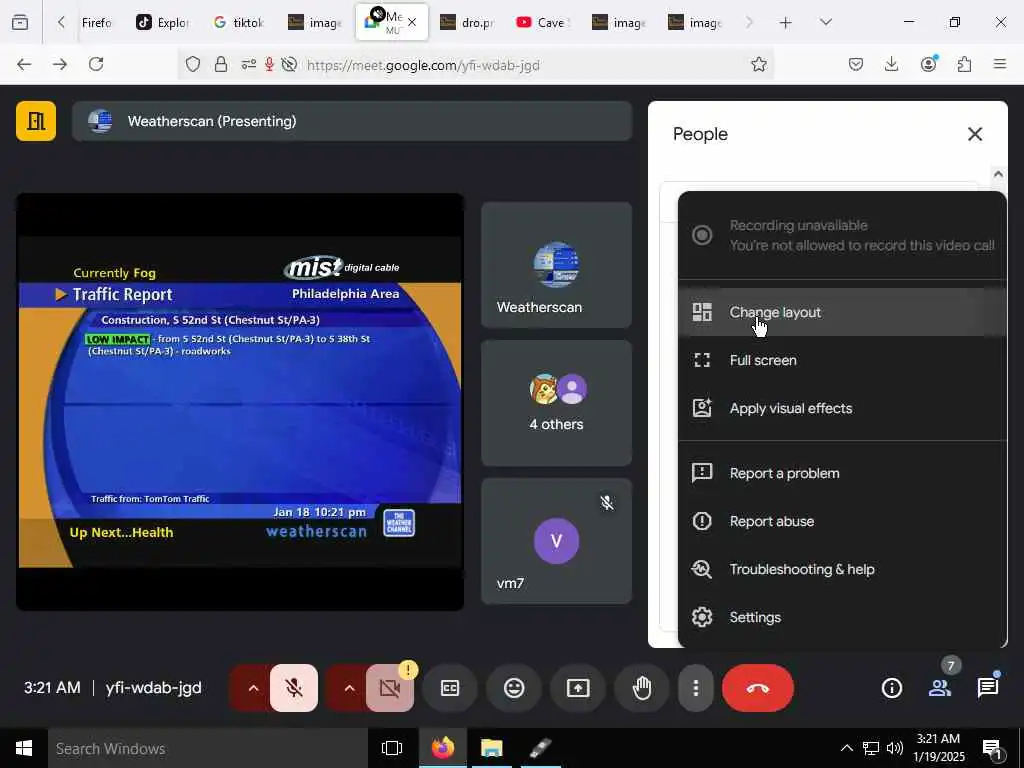Open the Action Center notifications
Screen dimensions: 1024x768
point(993,748)
